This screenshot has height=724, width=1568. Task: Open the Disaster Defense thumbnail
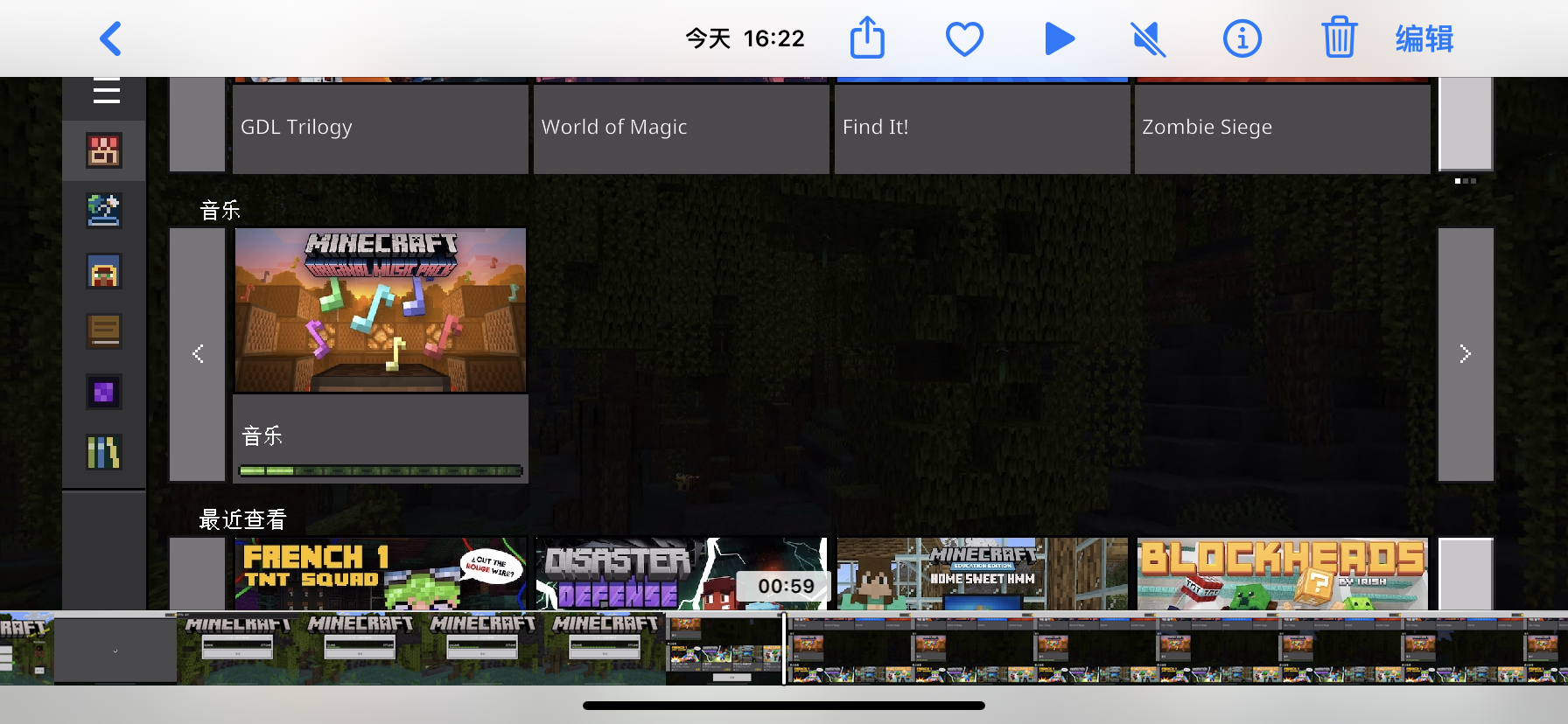point(682,574)
